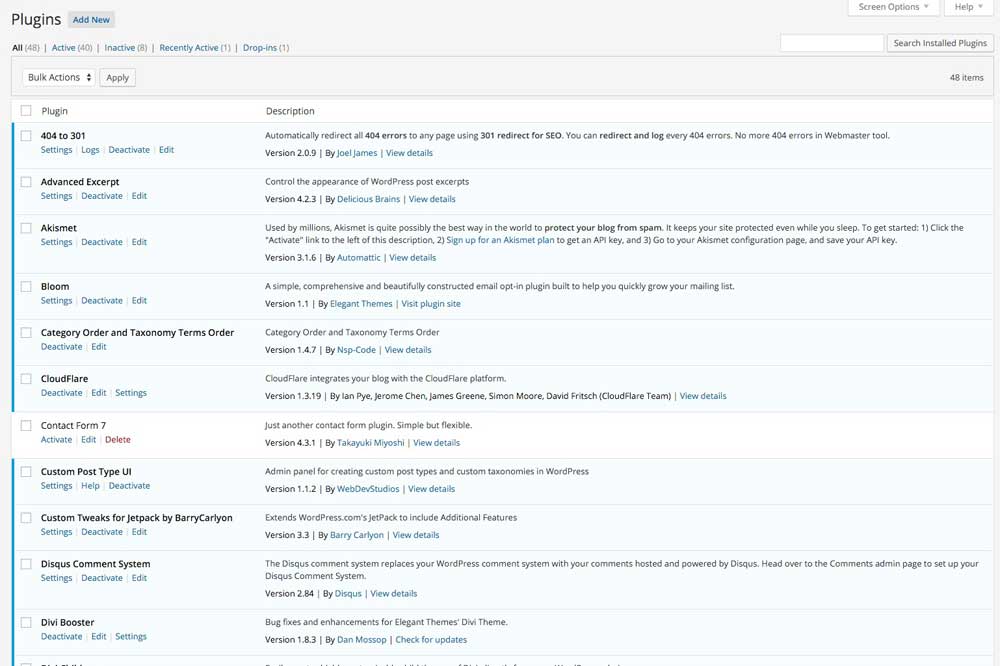
Task: Select the Contact Form 7 checkbox
Action: tap(26, 426)
